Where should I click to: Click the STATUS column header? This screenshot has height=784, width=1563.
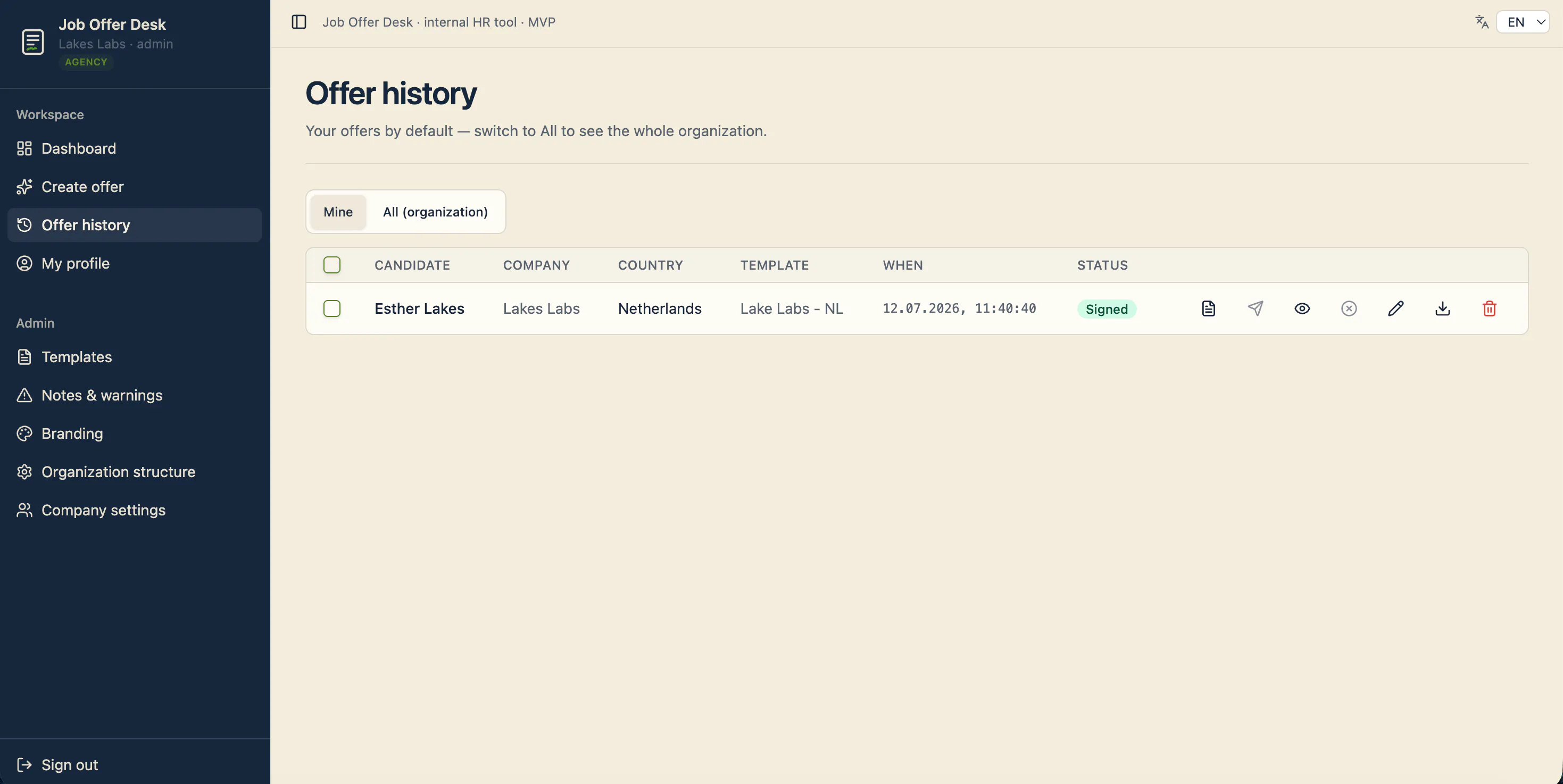(1102, 265)
